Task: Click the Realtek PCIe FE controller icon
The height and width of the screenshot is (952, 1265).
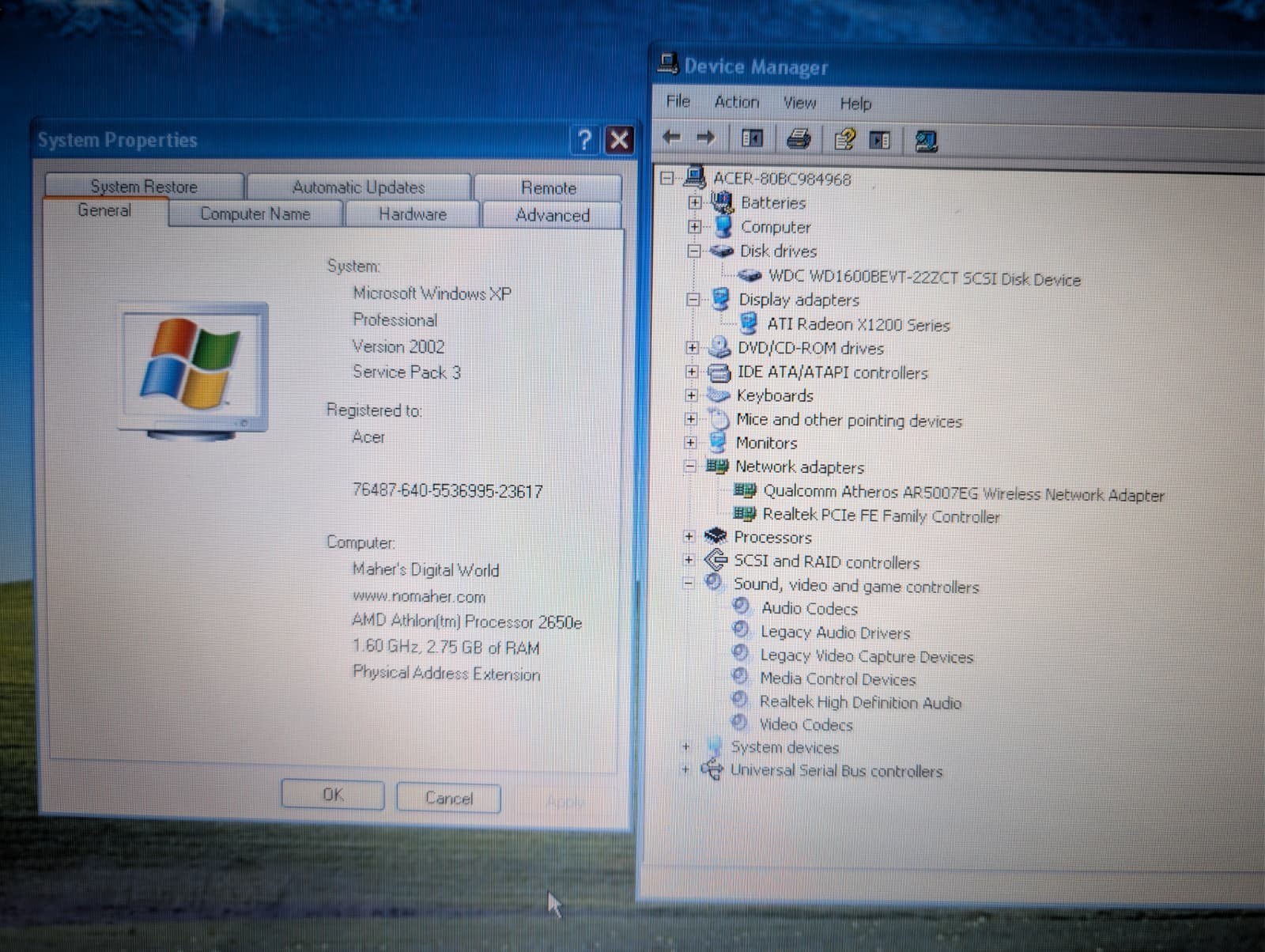Action: point(744,514)
